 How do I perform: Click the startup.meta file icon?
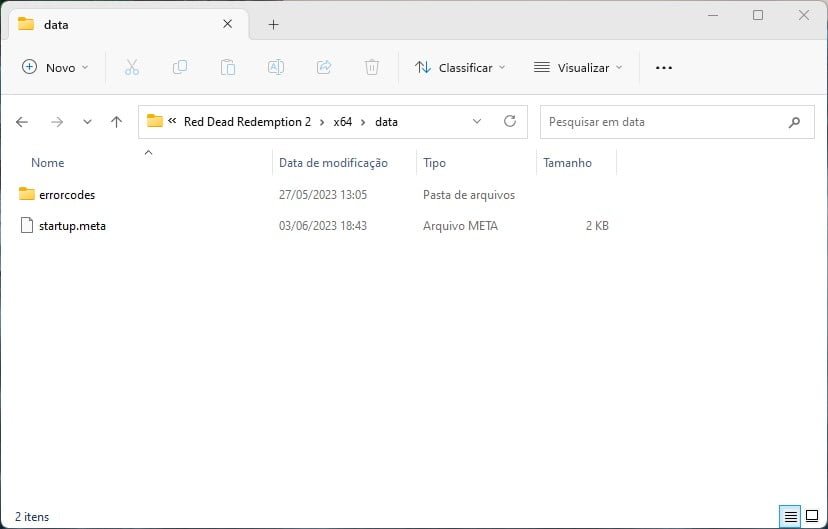click(26, 225)
